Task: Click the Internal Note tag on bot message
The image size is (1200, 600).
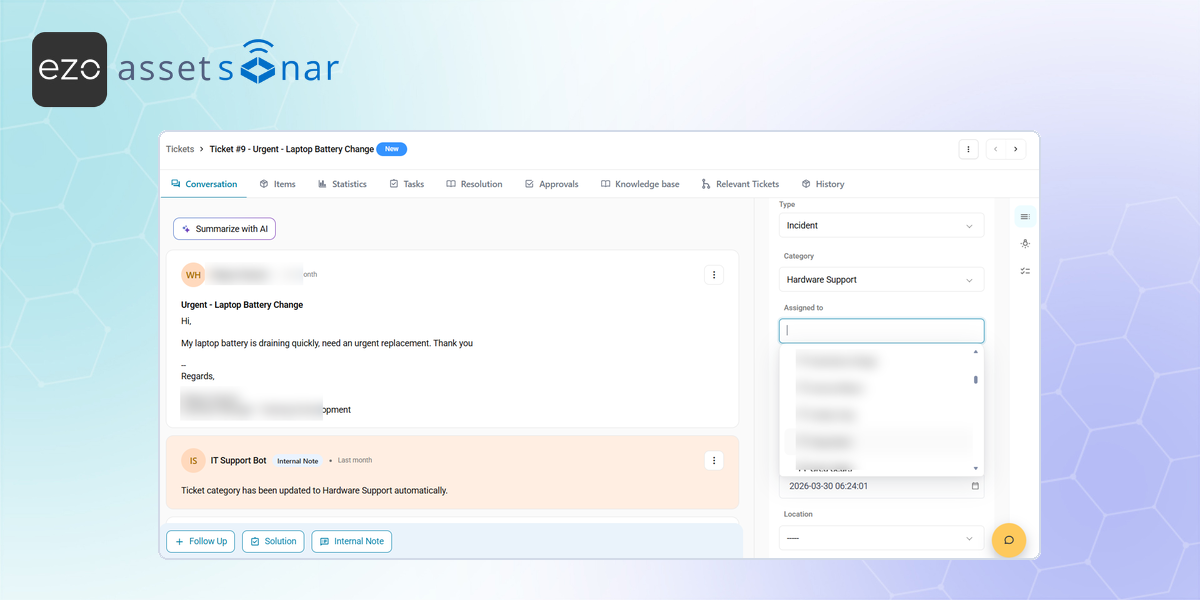Action: point(298,461)
